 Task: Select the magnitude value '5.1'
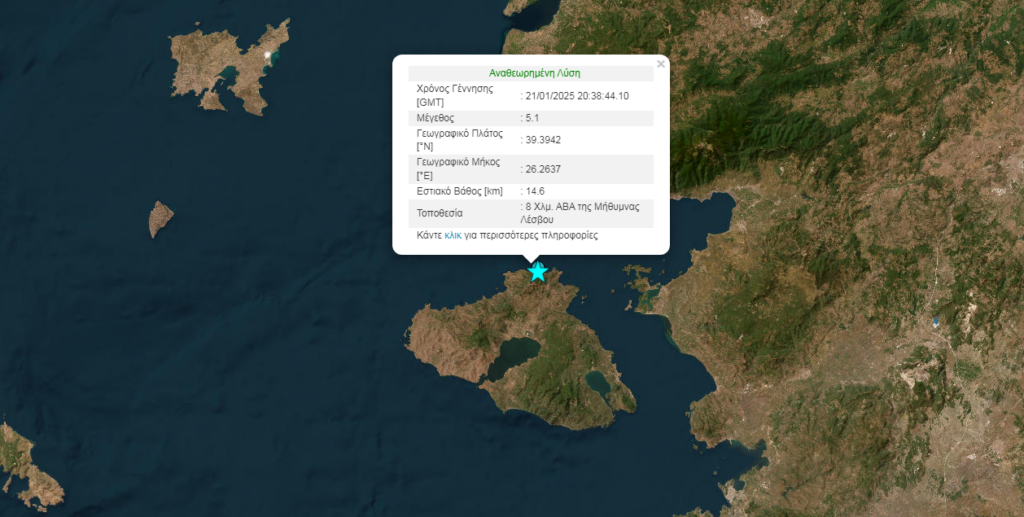(x=532, y=118)
